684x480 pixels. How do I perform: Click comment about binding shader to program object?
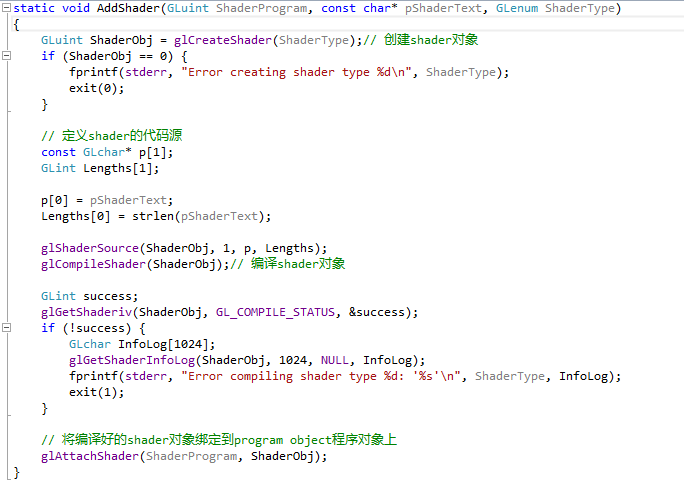tap(219, 439)
